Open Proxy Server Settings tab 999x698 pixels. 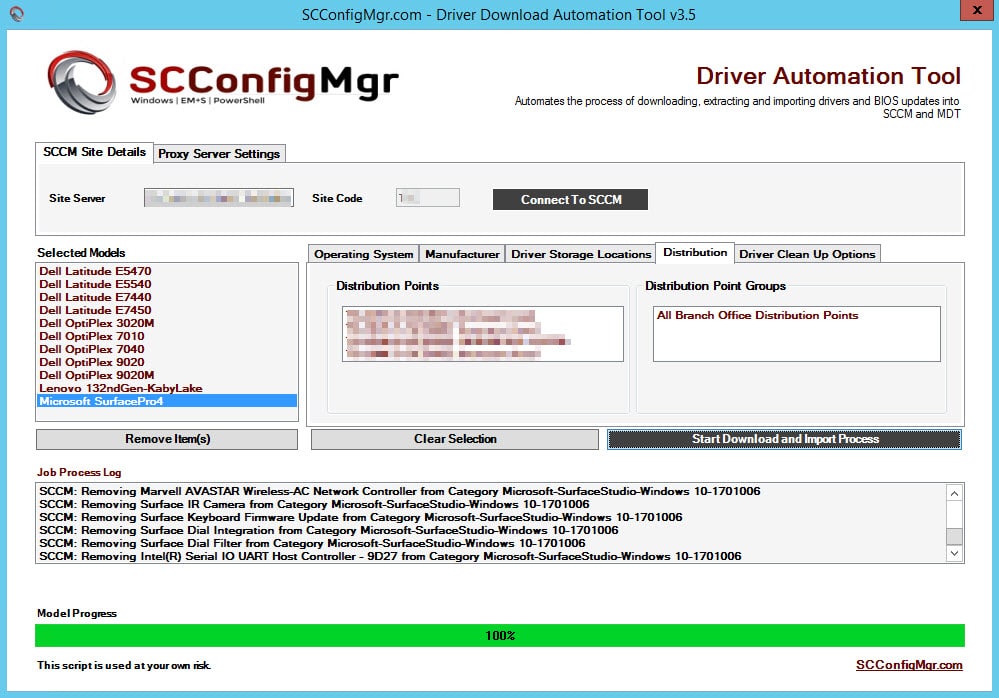tap(219, 153)
